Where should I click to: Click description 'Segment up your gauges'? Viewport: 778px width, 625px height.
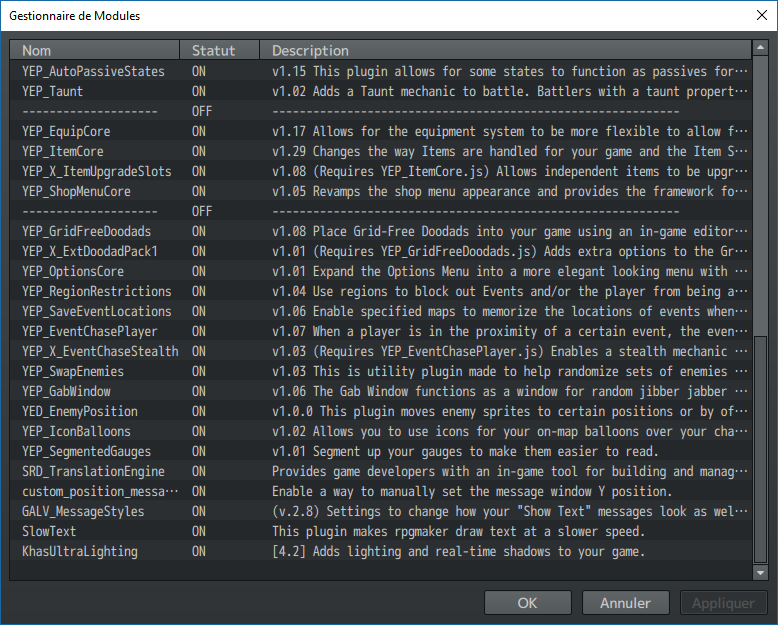465,451
